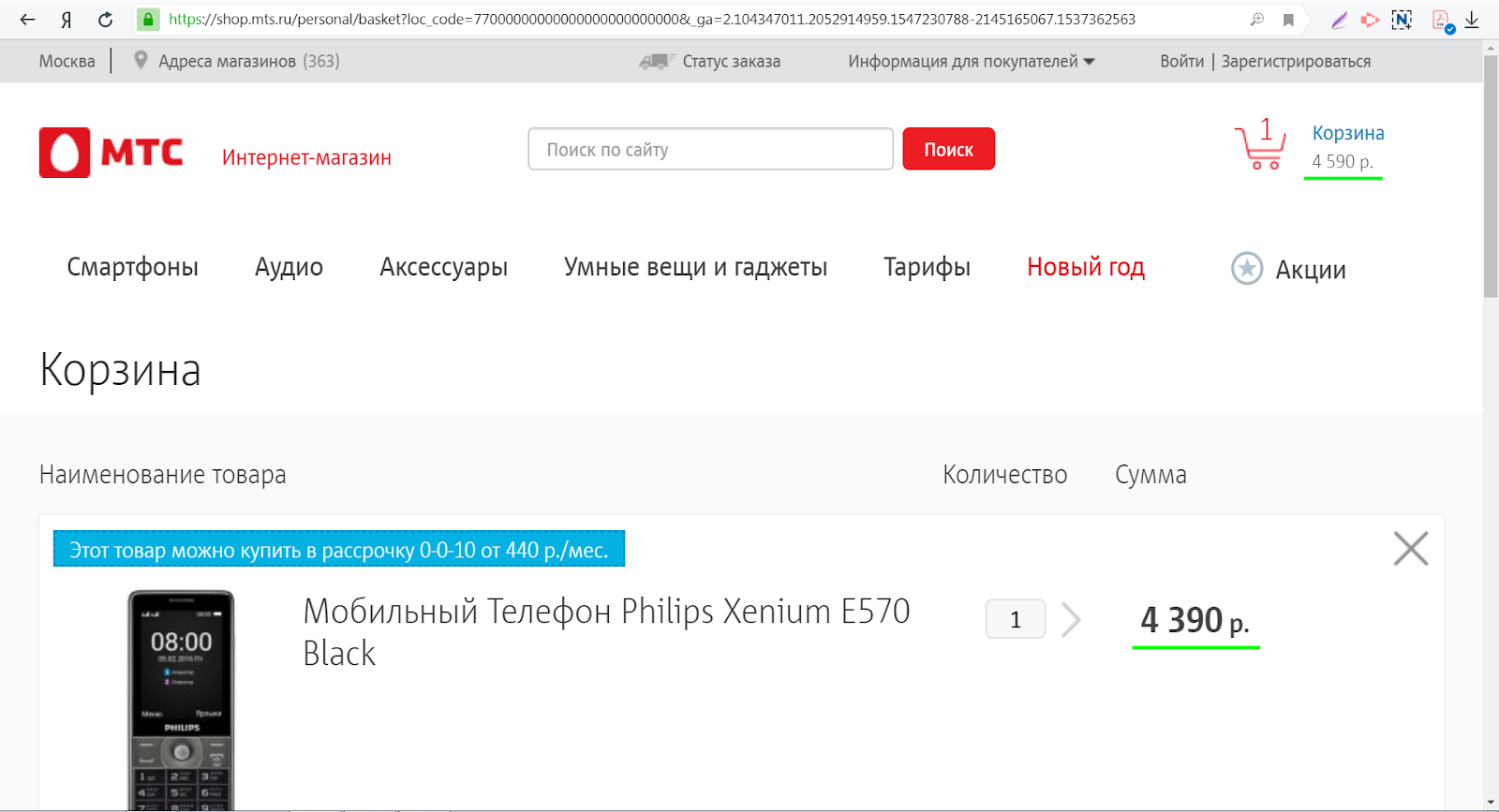The image size is (1499, 812).
Task: Open Акции link
Action: (x=1311, y=270)
